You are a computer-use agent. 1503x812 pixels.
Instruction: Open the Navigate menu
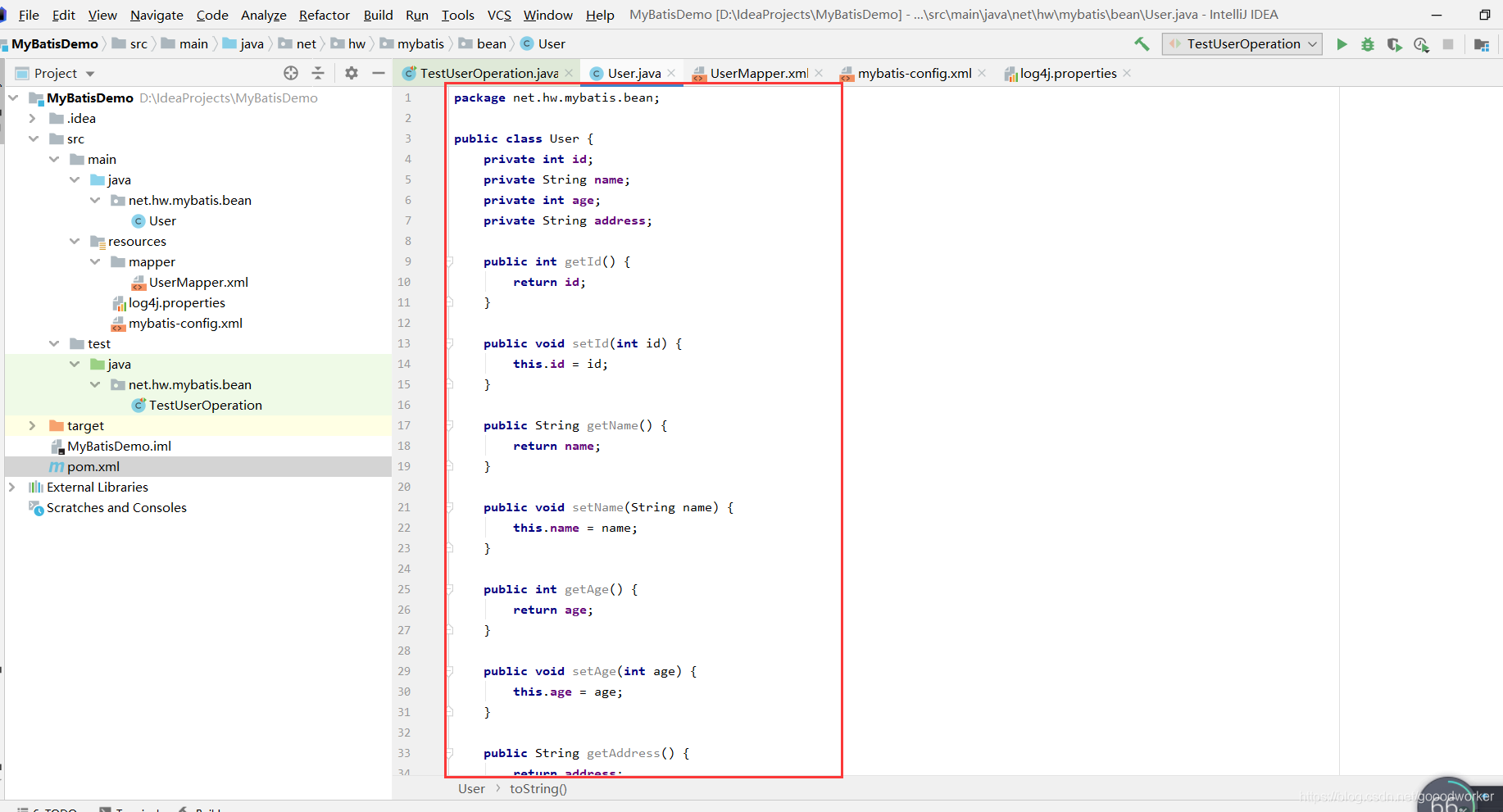[x=157, y=15]
